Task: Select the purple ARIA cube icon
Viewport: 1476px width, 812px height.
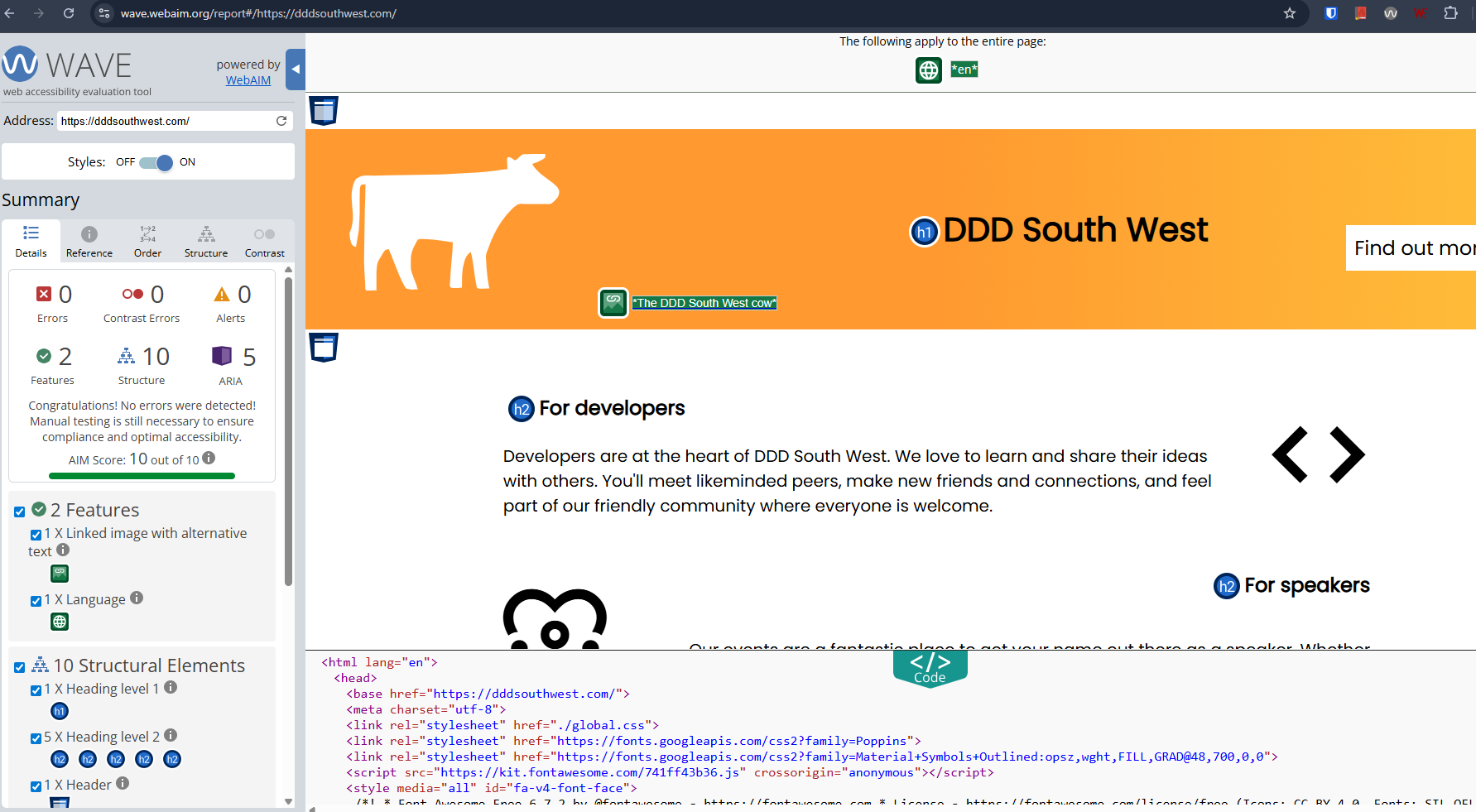Action: tap(222, 356)
